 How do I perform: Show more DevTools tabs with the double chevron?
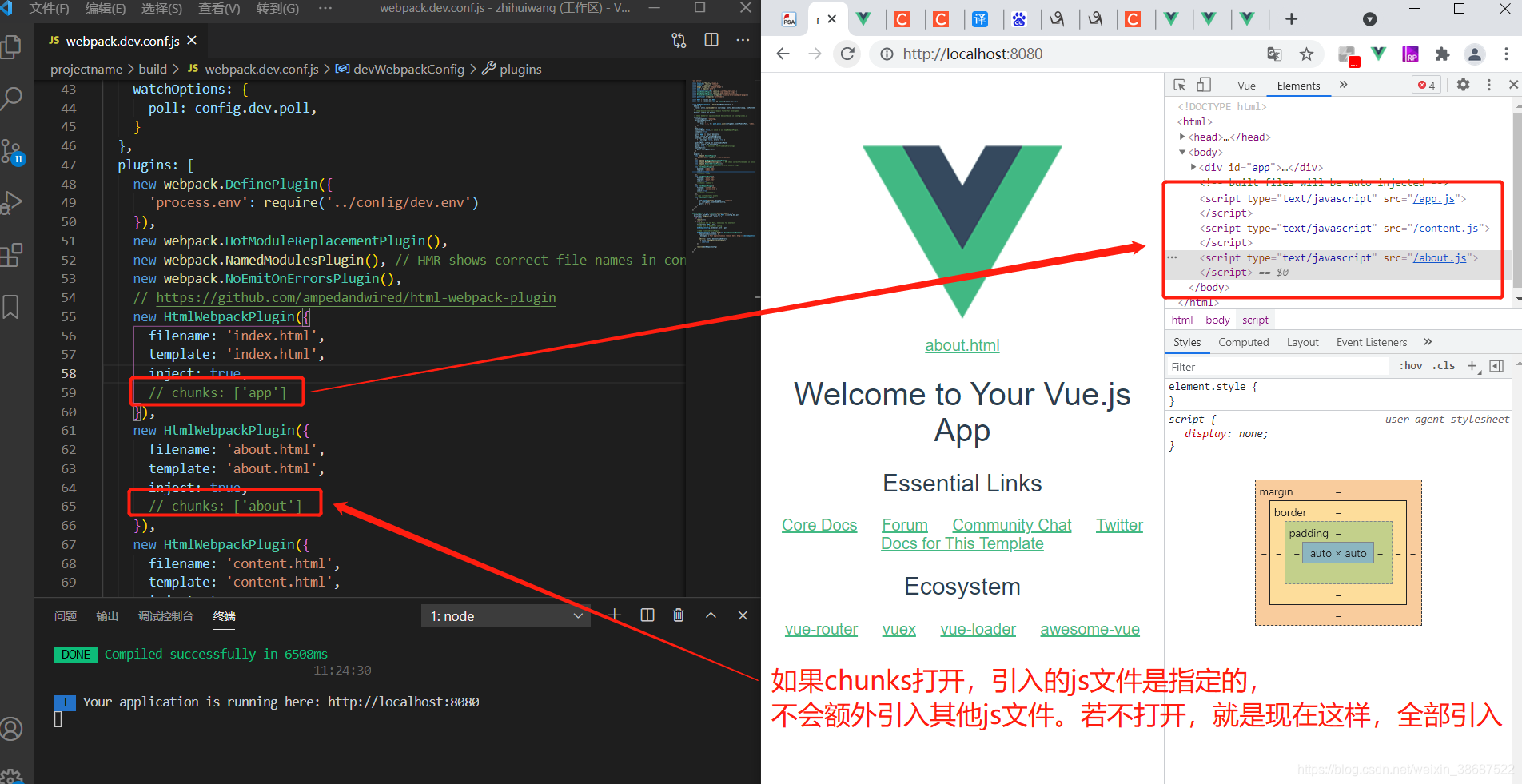(1343, 85)
